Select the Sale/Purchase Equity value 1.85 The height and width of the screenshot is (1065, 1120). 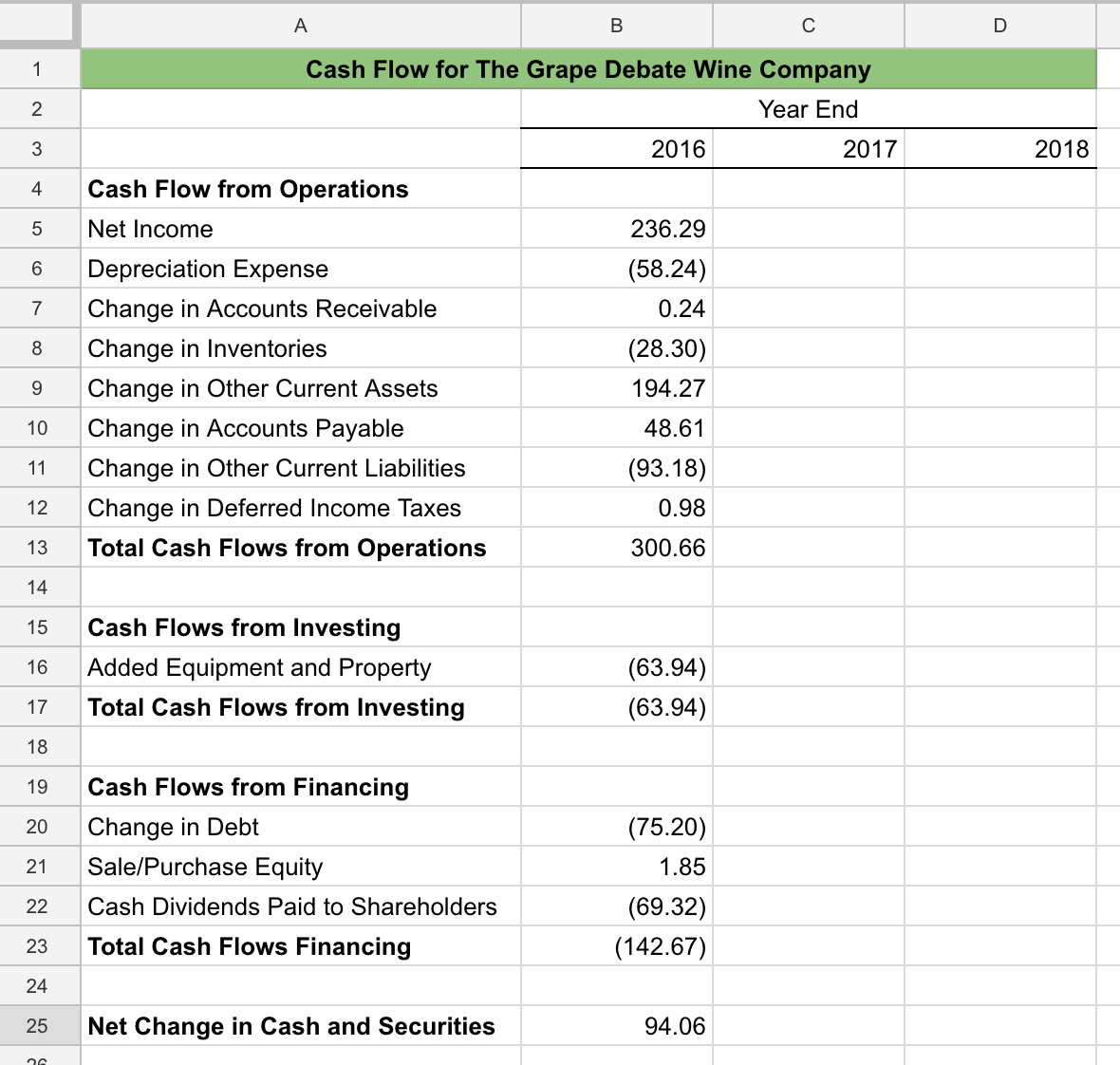[x=617, y=868]
